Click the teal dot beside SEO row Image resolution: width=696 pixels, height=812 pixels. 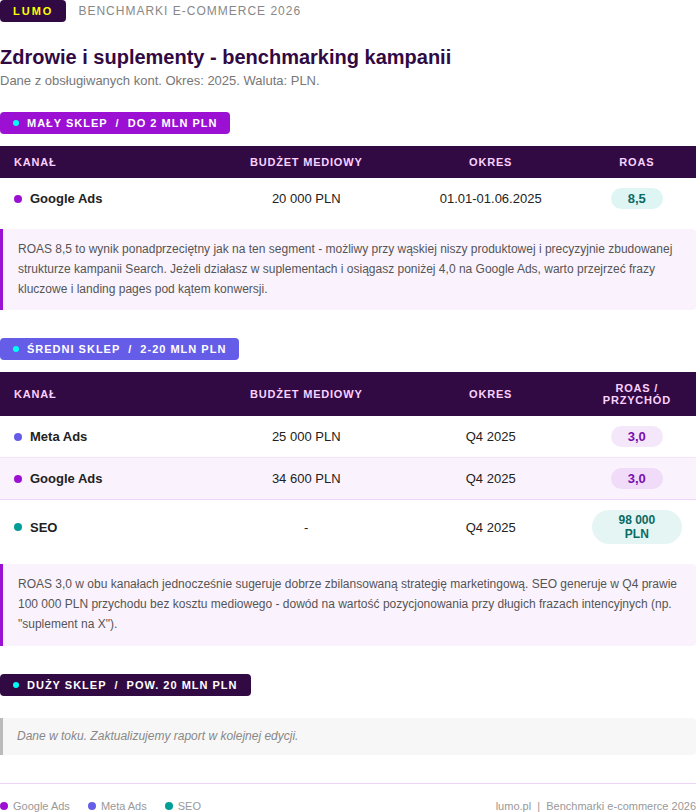click(x=18, y=527)
